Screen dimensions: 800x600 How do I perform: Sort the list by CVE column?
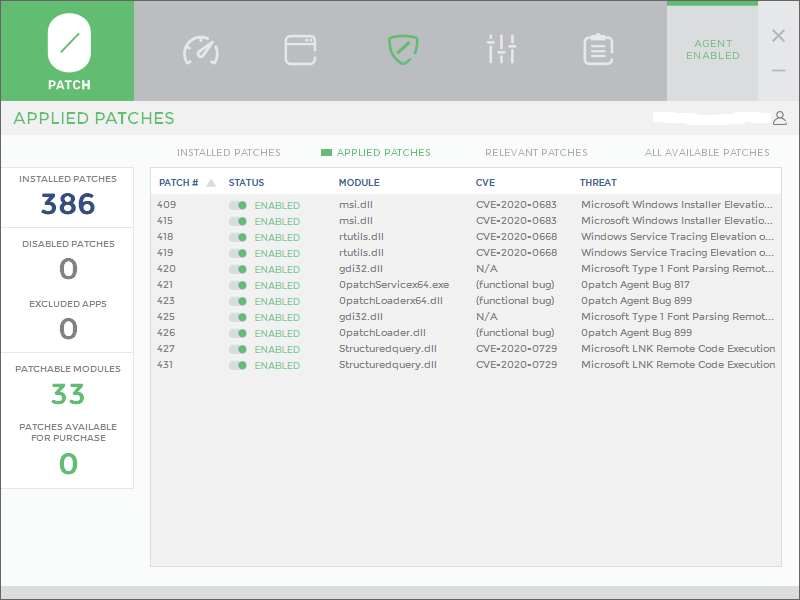pos(485,183)
